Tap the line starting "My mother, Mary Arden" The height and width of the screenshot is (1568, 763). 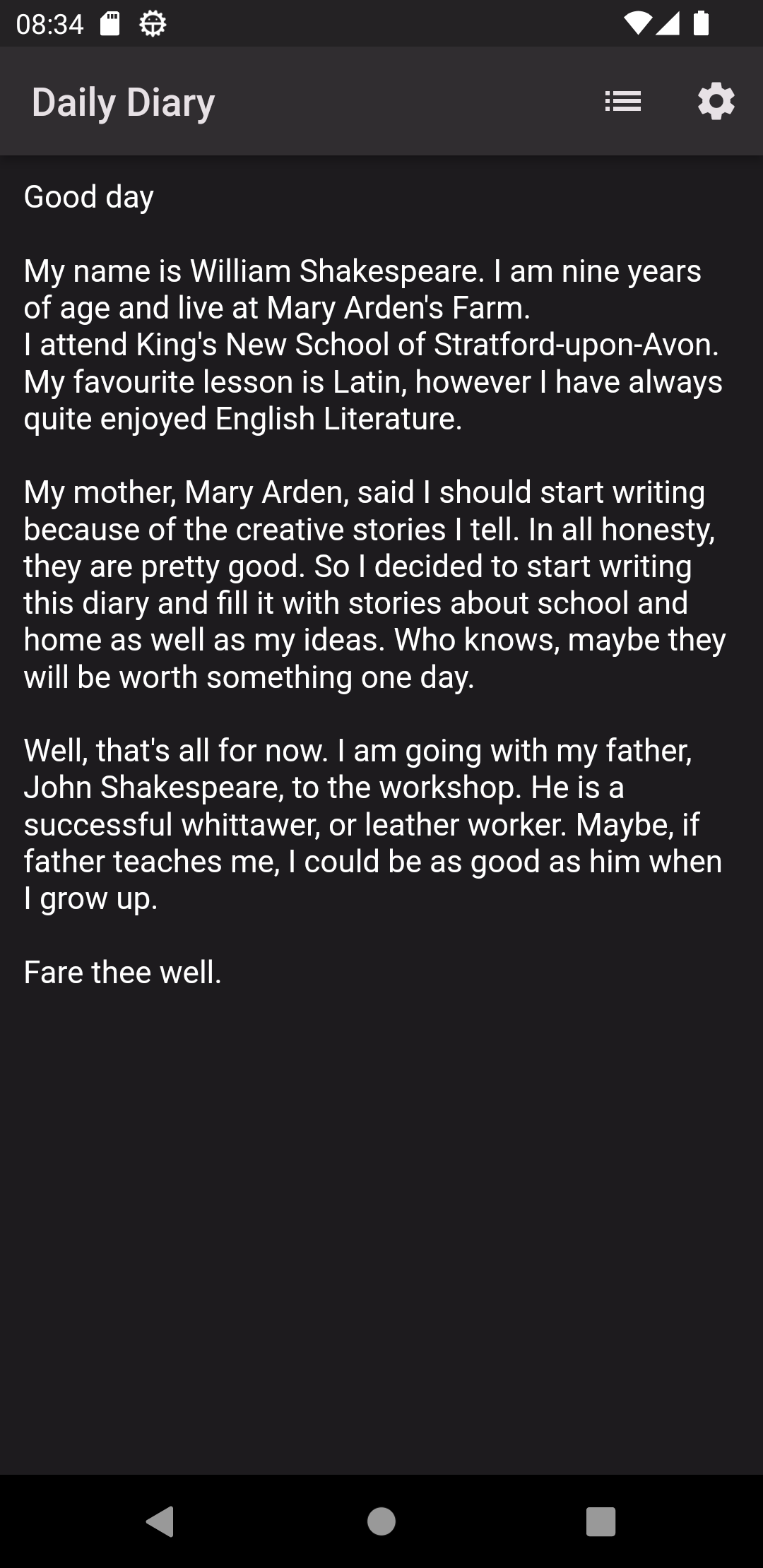[364, 492]
